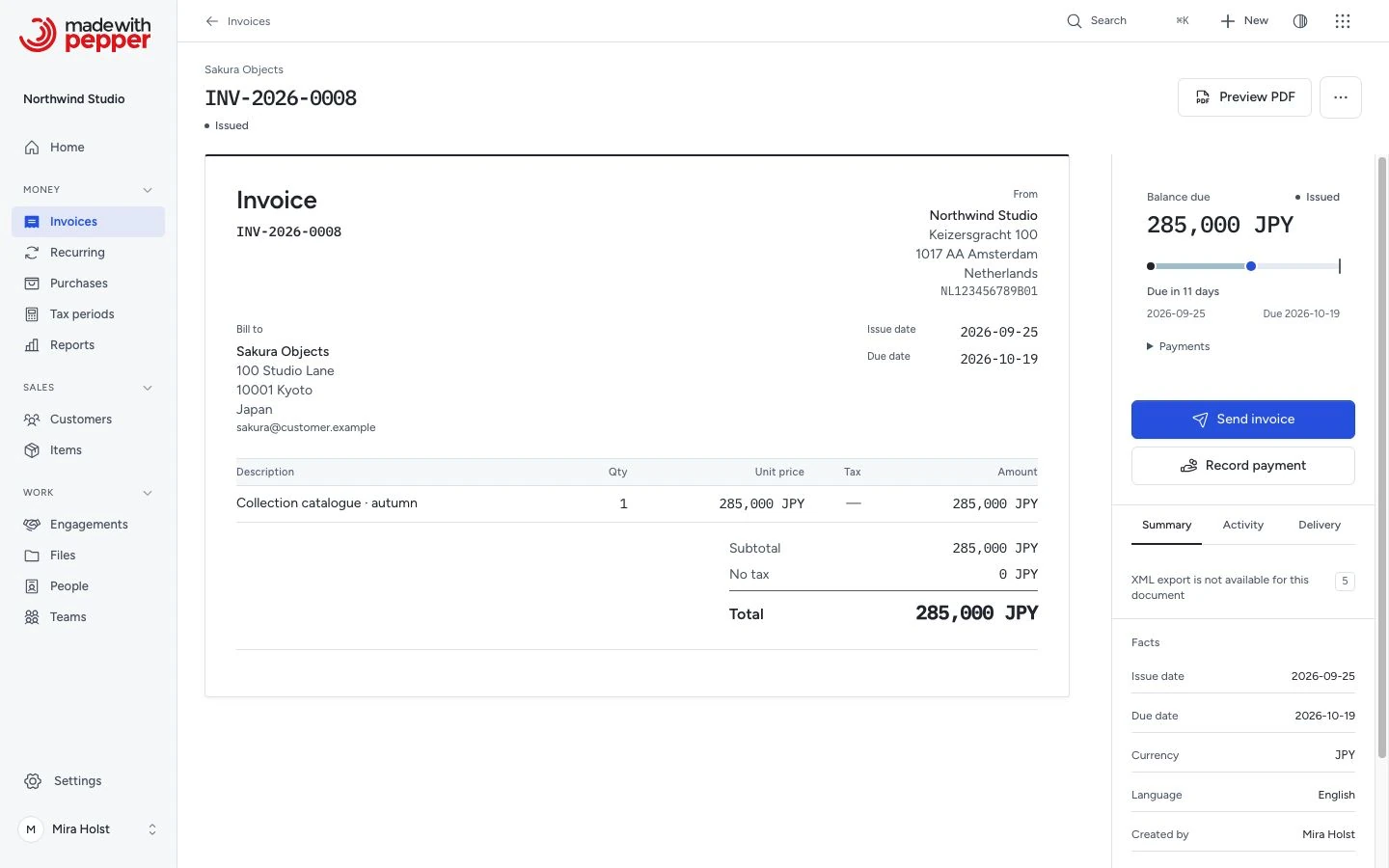
Task: Click the Search input field
Action: [x=1128, y=21]
